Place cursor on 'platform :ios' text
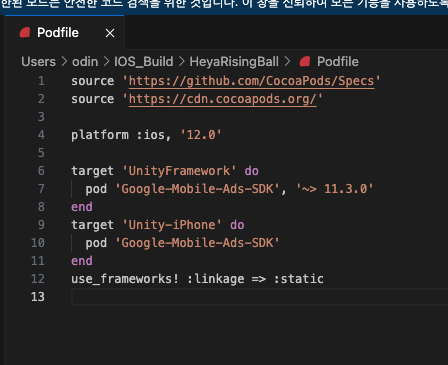Viewport: 448px width, 365px height. (118, 135)
